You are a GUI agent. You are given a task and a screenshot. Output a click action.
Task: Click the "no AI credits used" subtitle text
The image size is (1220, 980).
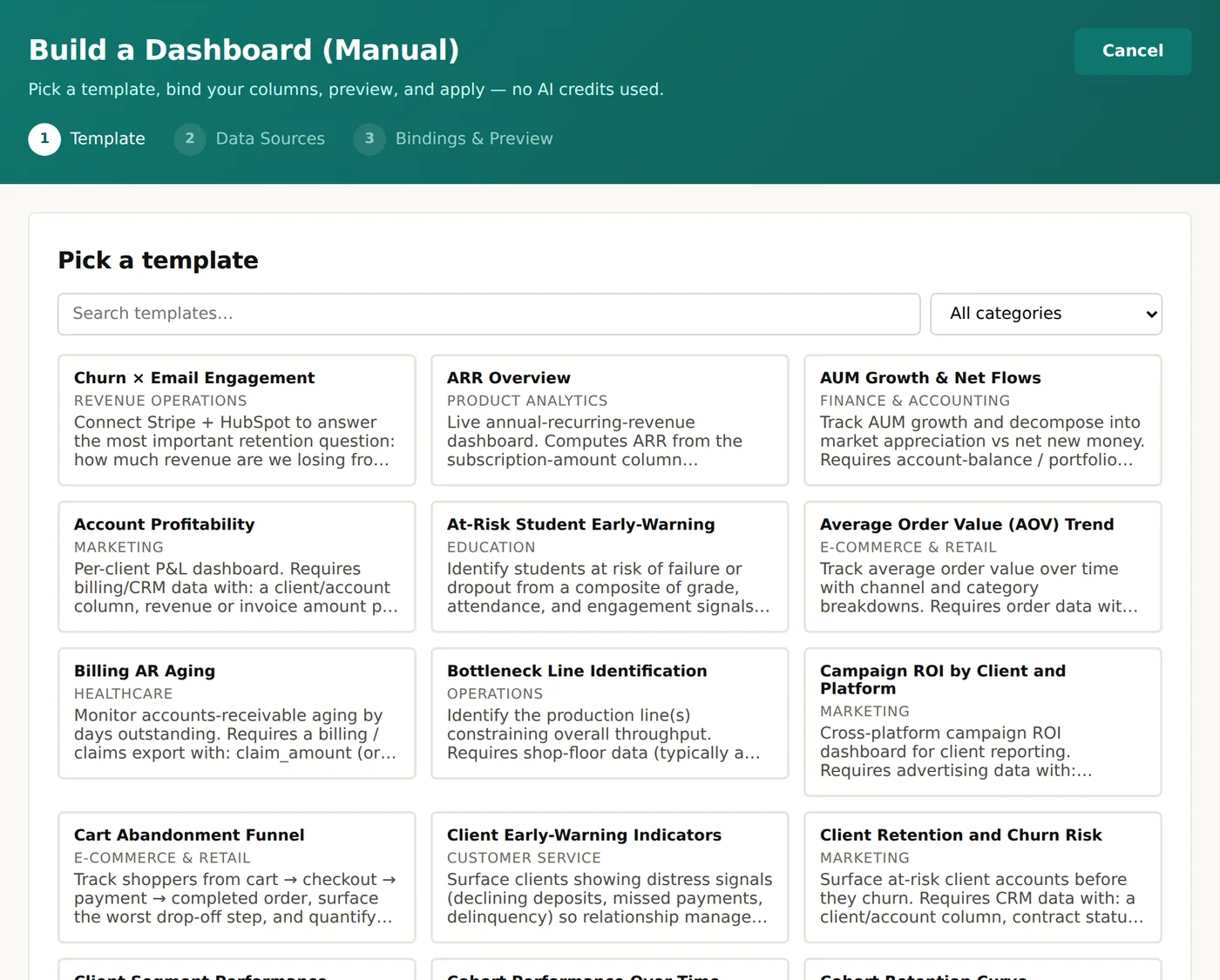point(587,90)
